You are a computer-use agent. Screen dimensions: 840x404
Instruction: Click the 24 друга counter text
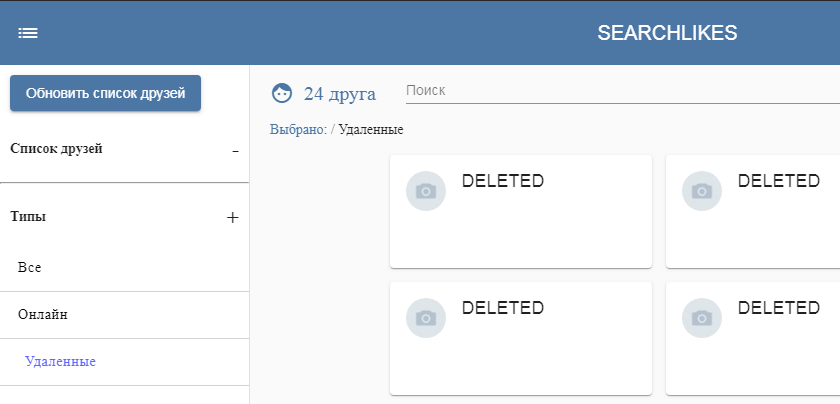pos(340,94)
